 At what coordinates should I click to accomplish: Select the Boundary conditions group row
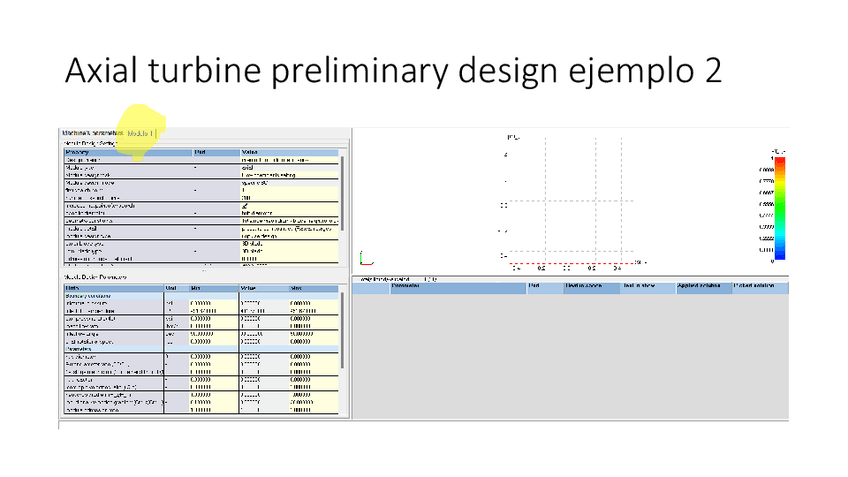click(90, 296)
